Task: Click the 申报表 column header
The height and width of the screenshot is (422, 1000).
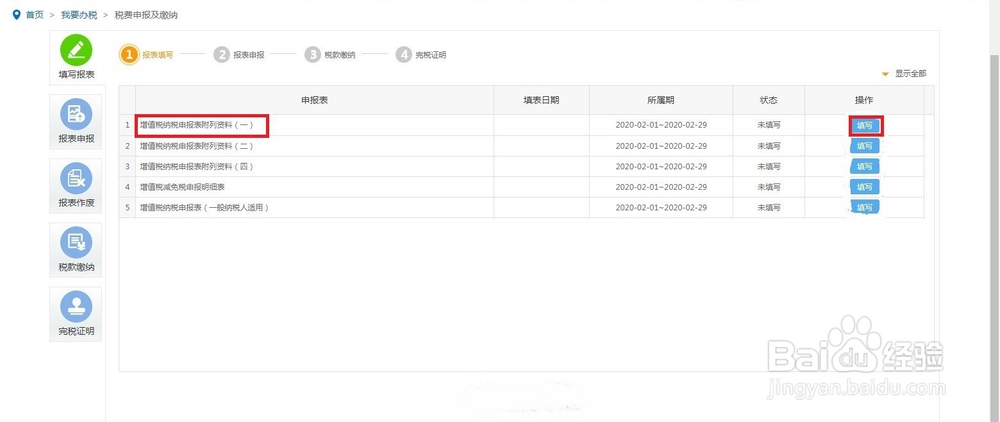Action: click(x=314, y=101)
